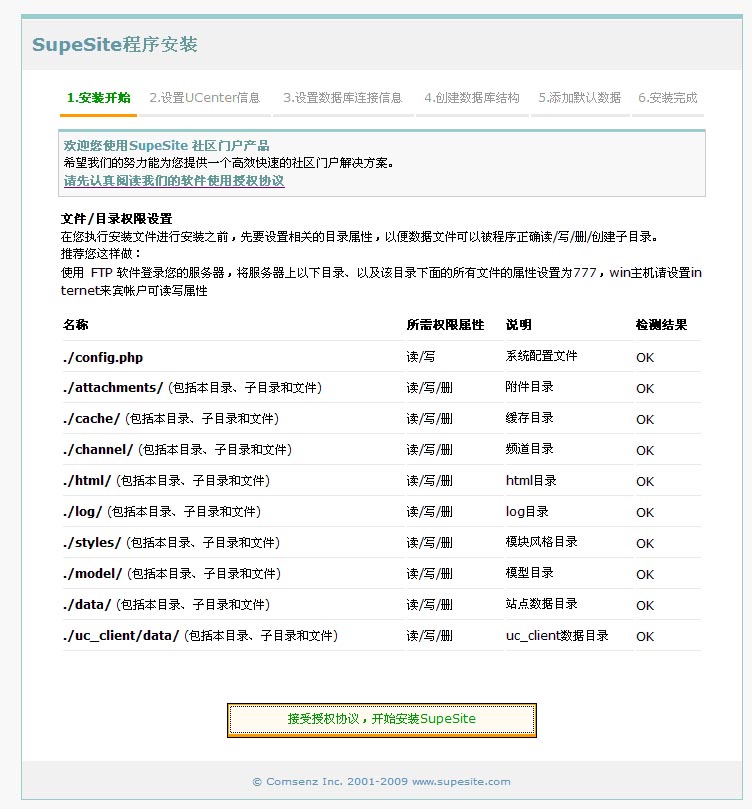This screenshot has width=752, height=809.
Task: Click the 检测结果 column header
Action: [662, 325]
